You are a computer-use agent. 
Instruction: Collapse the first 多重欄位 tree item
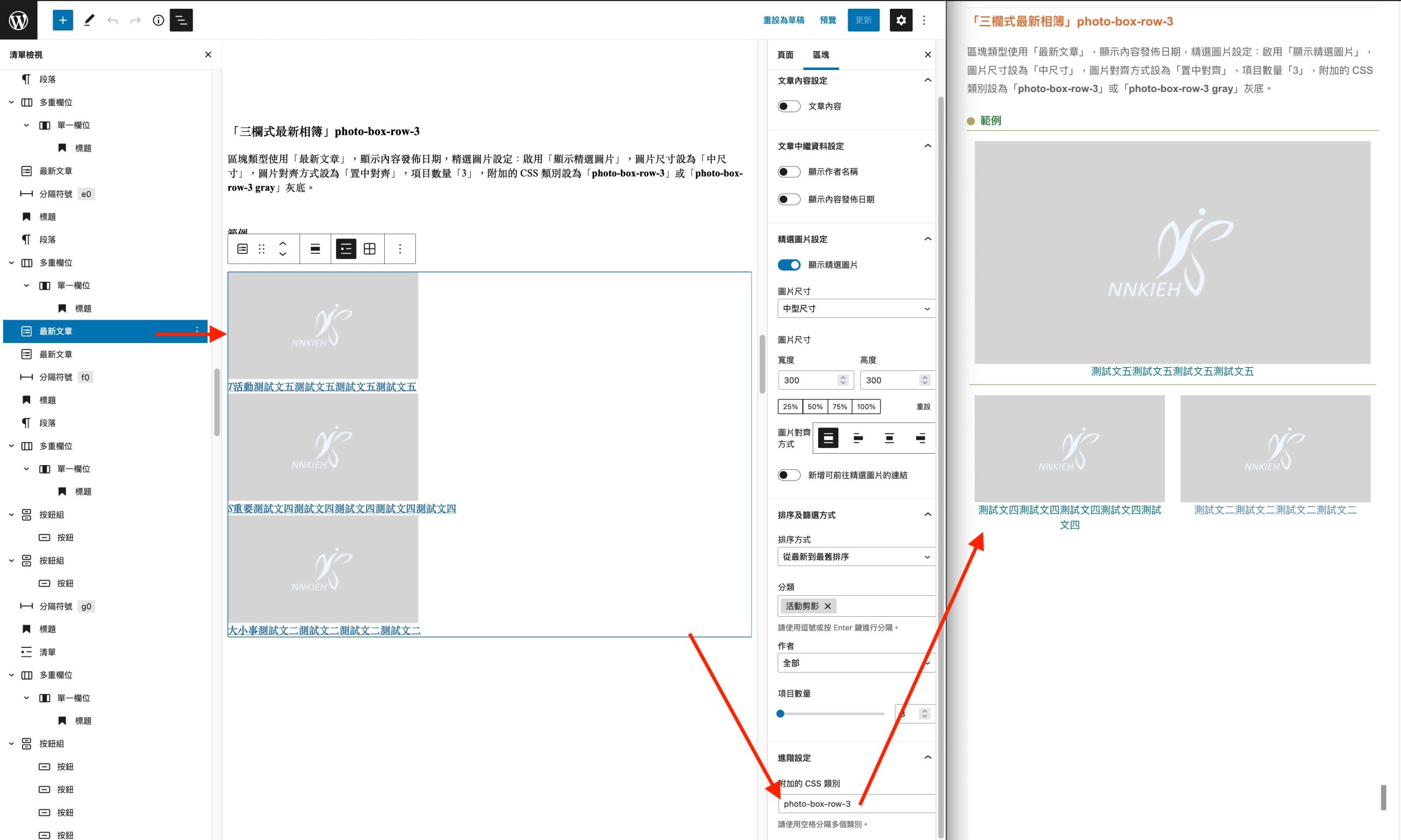pos(11,102)
